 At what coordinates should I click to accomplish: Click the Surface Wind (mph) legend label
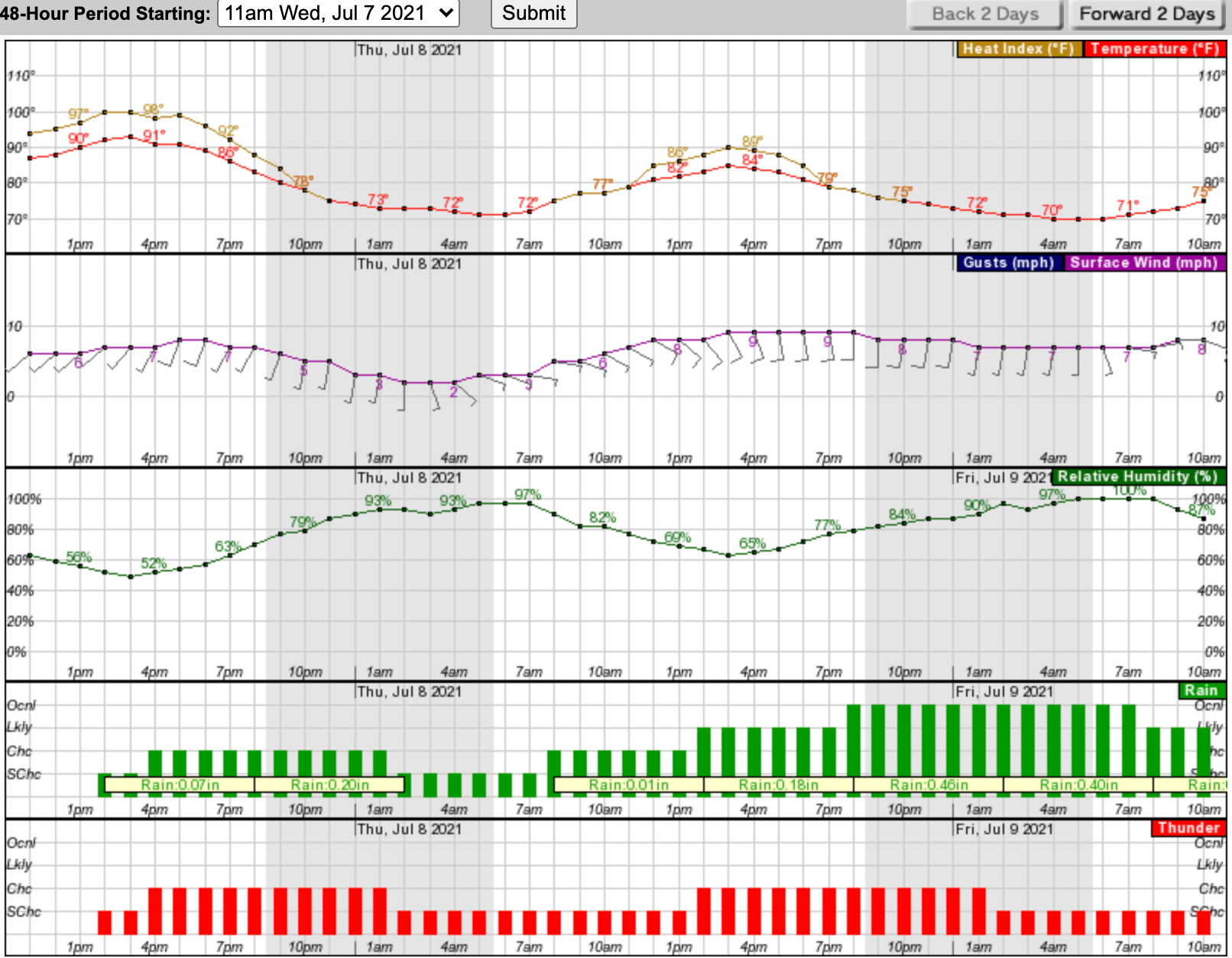click(1144, 263)
